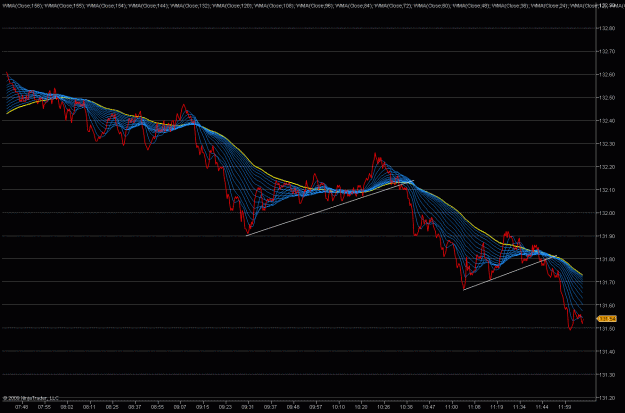Click the 132.40 price axis label

click(607, 121)
